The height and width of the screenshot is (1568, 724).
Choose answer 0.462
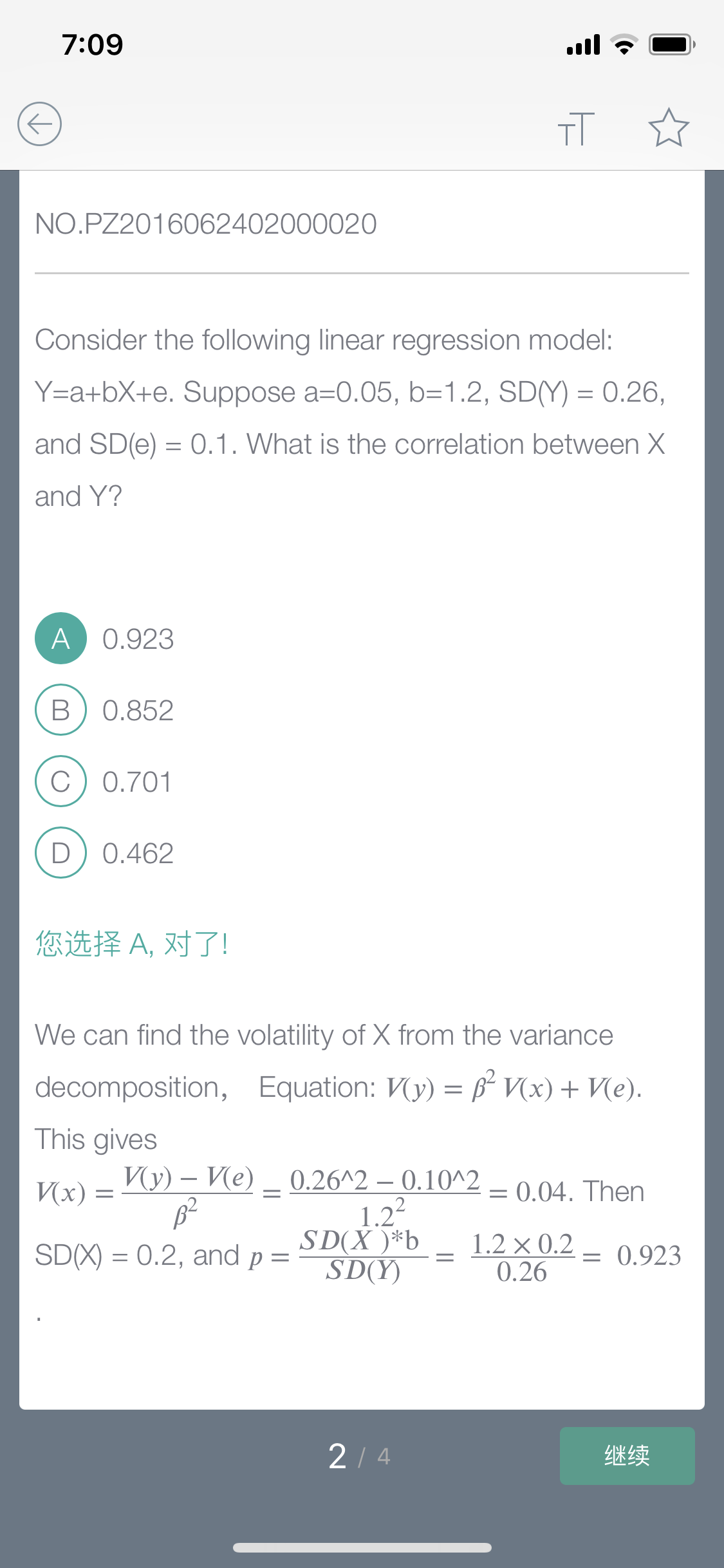138,854
